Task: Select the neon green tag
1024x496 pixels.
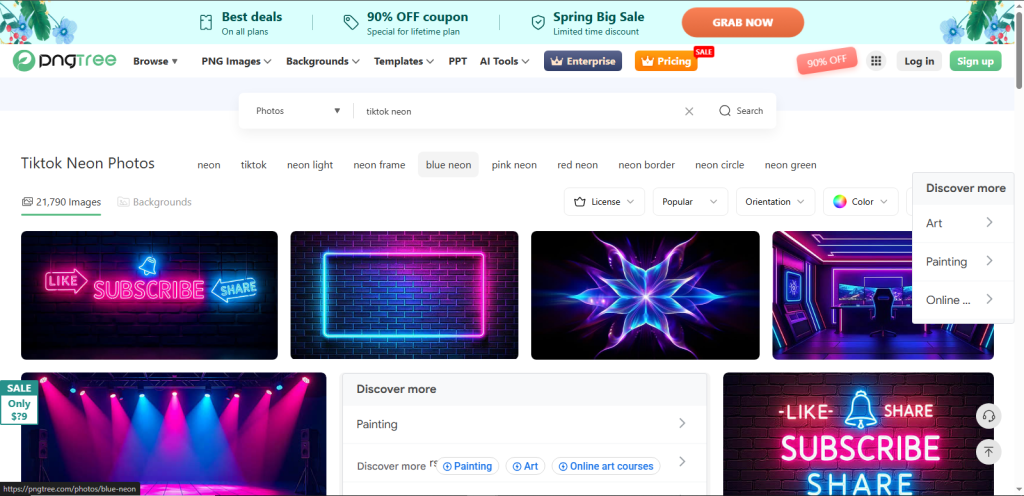Action: (790, 165)
